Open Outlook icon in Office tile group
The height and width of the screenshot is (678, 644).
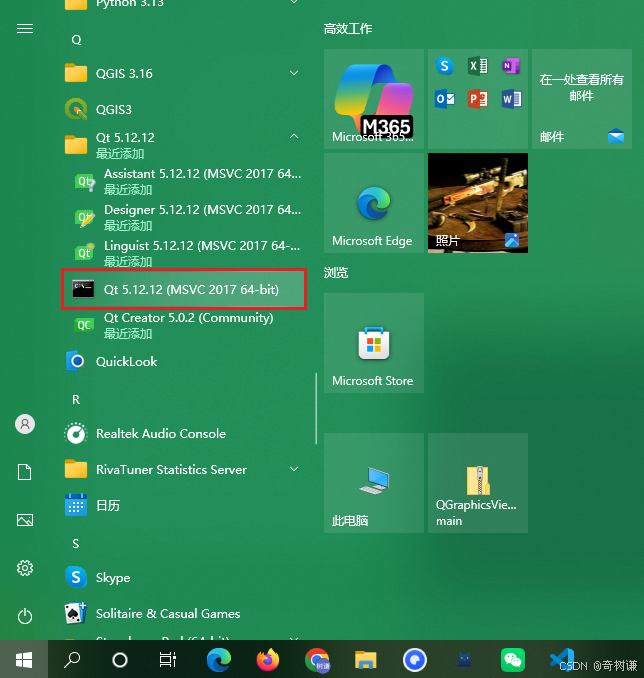point(445,99)
